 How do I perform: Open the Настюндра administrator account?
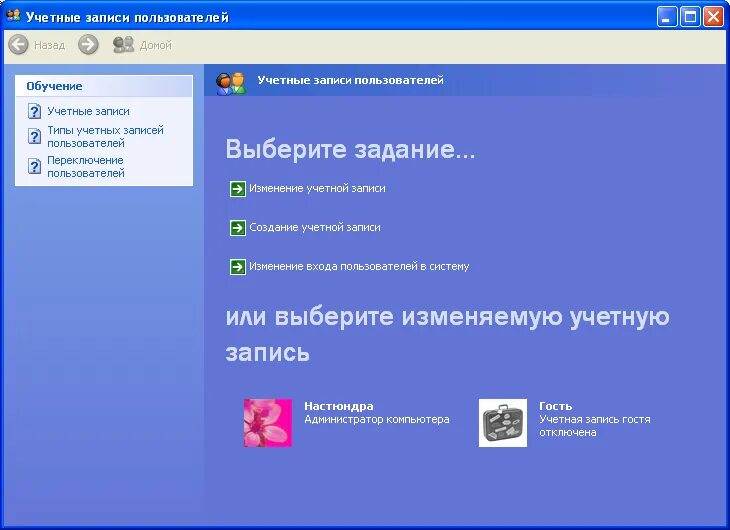[x=338, y=406]
